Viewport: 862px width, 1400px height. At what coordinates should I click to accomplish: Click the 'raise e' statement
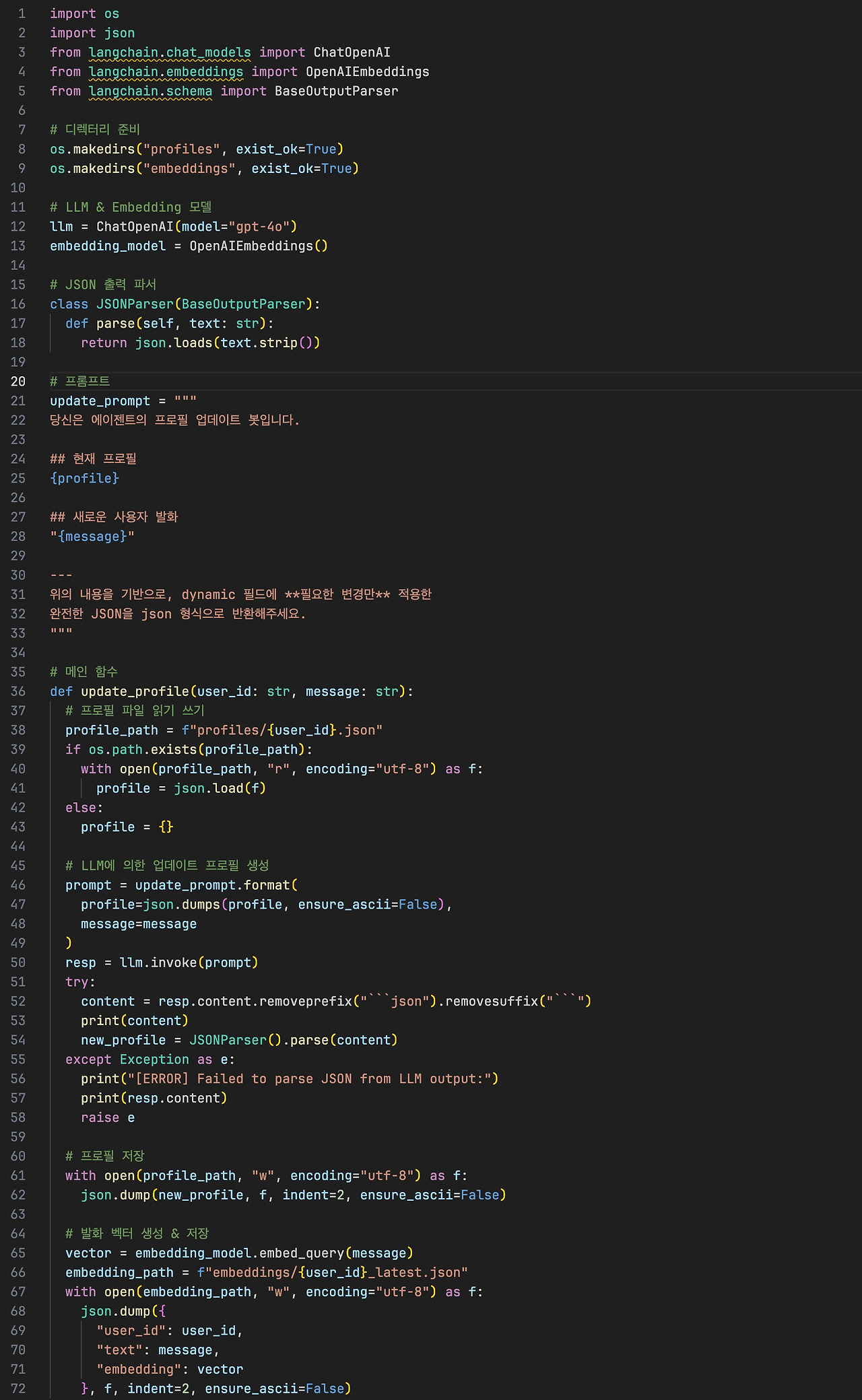pos(108,1118)
